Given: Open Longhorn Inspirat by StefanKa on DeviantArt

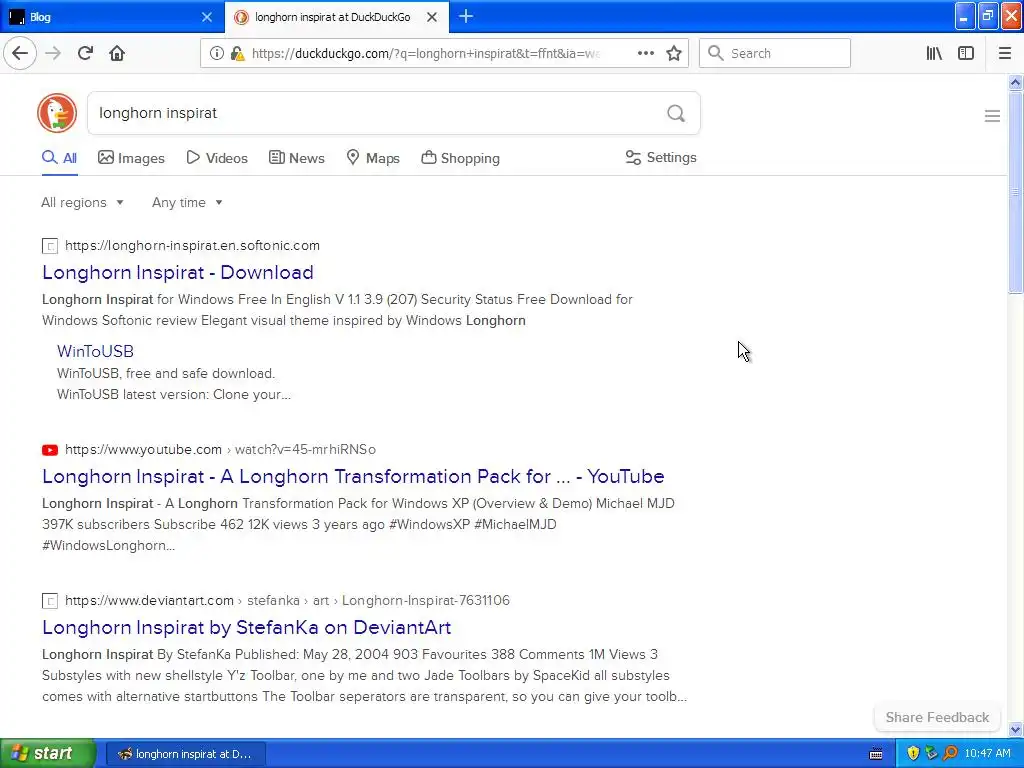Looking at the screenshot, I should [247, 628].
